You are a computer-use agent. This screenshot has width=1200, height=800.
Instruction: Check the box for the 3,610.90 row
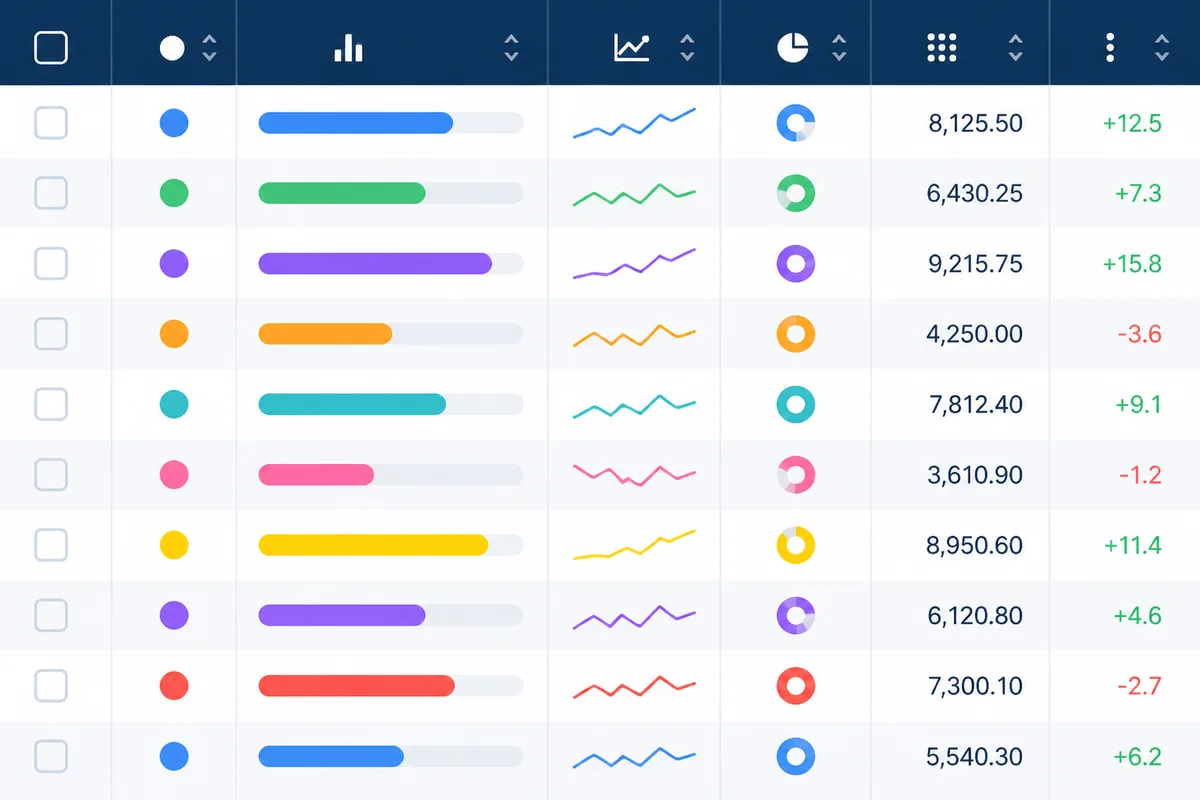(x=51, y=475)
